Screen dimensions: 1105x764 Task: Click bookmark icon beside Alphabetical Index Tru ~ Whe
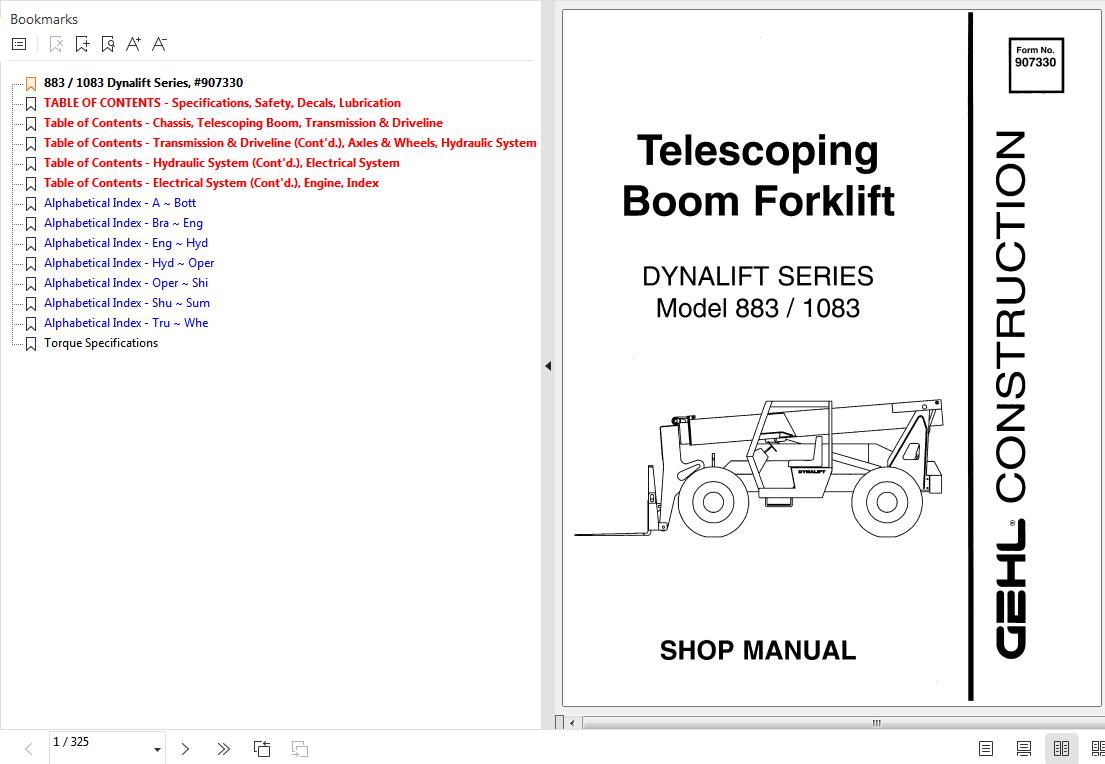(31, 324)
